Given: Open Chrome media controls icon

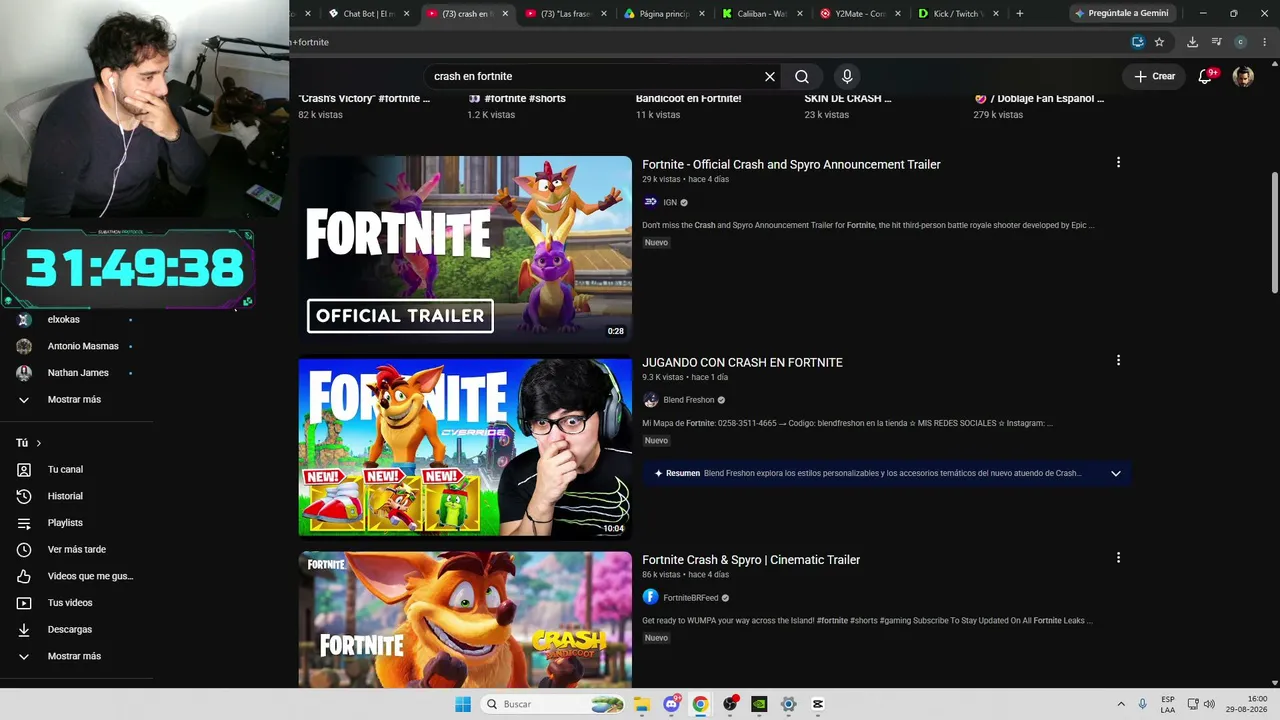Looking at the screenshot, I should [1216, 42].
